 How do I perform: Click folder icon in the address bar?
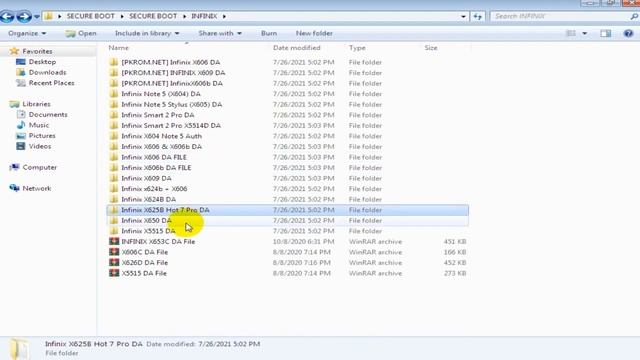click(x=49, y=16)
